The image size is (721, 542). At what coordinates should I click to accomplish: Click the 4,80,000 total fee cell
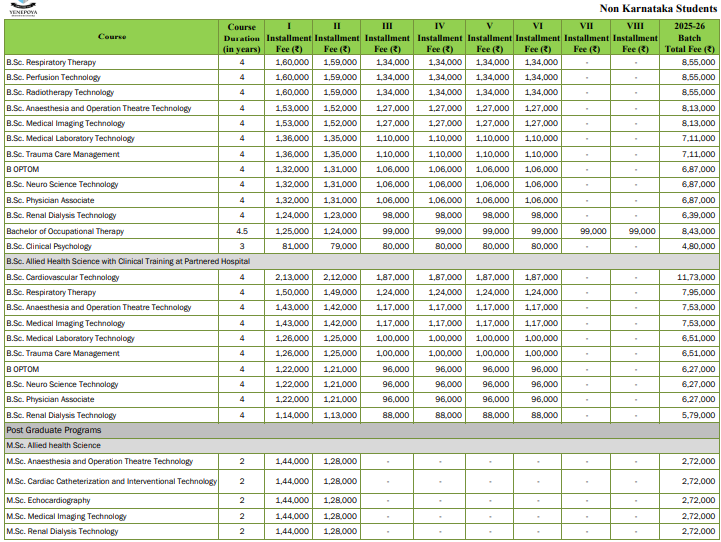pyautogui.click(x=692, y=246)
